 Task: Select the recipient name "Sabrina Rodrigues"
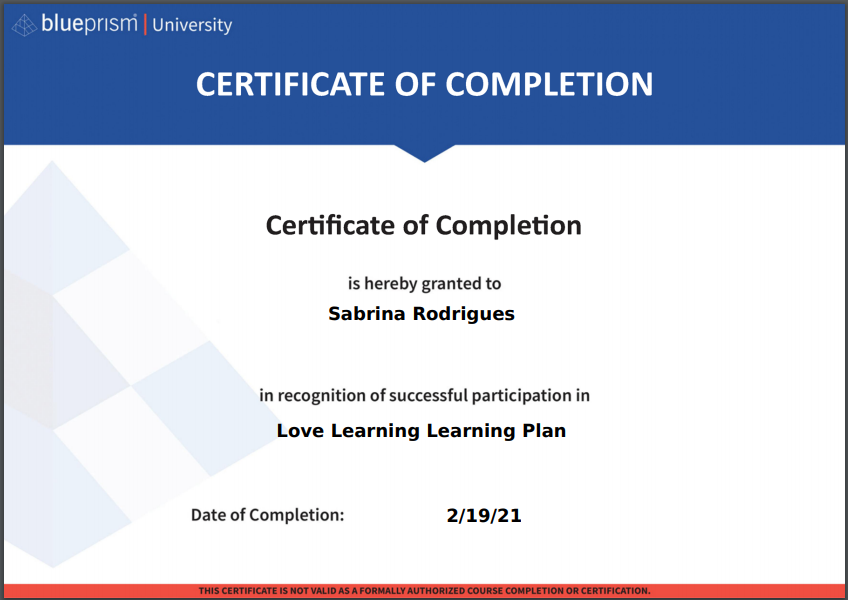[421, 314]
